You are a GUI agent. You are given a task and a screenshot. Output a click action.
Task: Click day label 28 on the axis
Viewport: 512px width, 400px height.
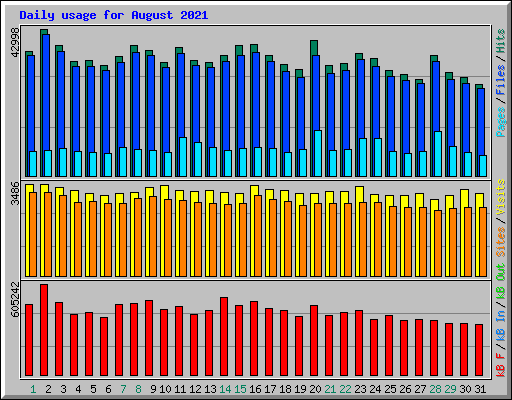pos(435,389)
